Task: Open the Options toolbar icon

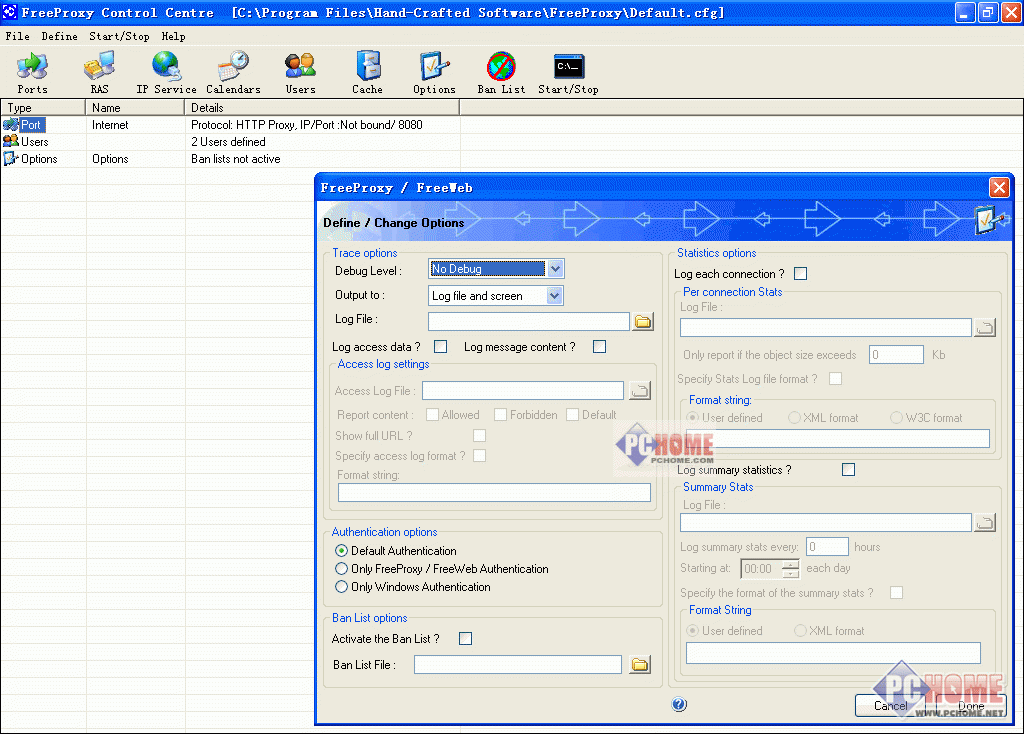Action: click(434, 72)
